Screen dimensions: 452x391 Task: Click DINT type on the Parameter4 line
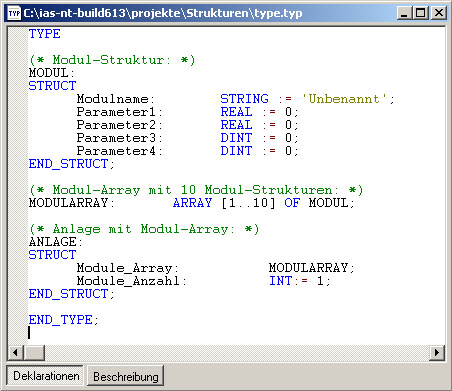tap(236, 151)
